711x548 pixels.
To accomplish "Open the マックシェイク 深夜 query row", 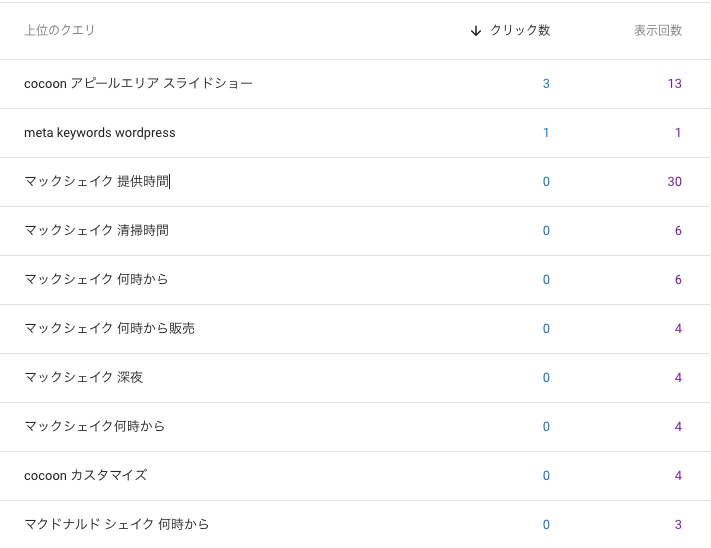I will [83, 378].
